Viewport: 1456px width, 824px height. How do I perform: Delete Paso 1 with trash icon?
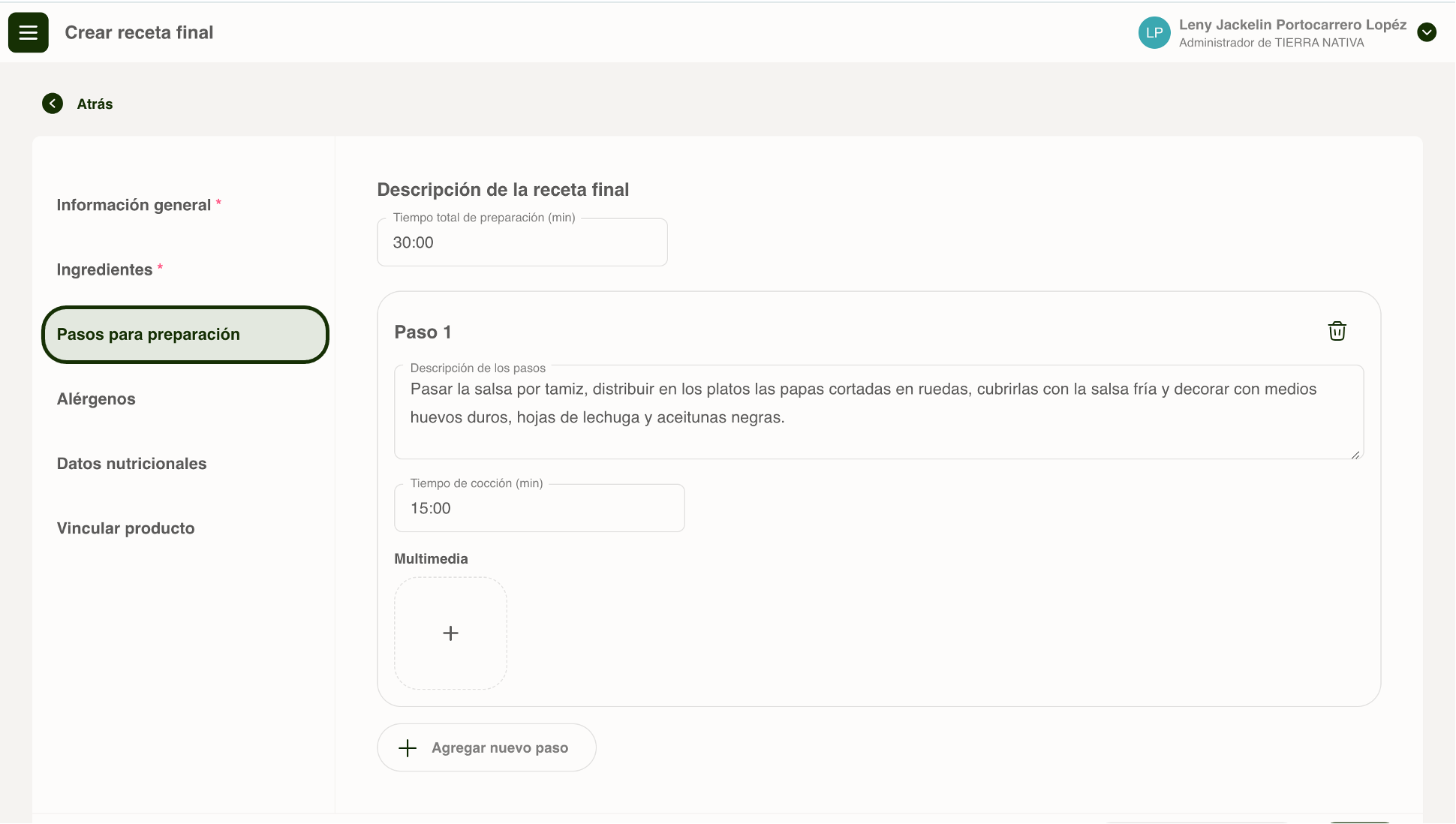(1337, 331)
